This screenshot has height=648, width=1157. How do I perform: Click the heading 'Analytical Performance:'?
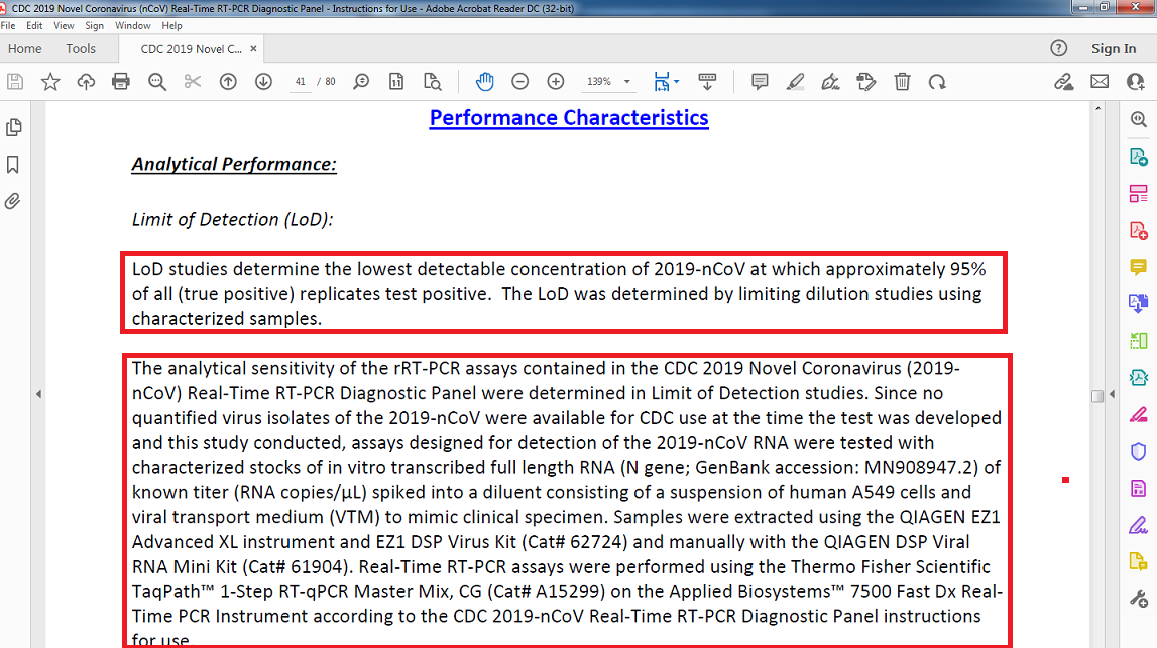click(234, 165)
